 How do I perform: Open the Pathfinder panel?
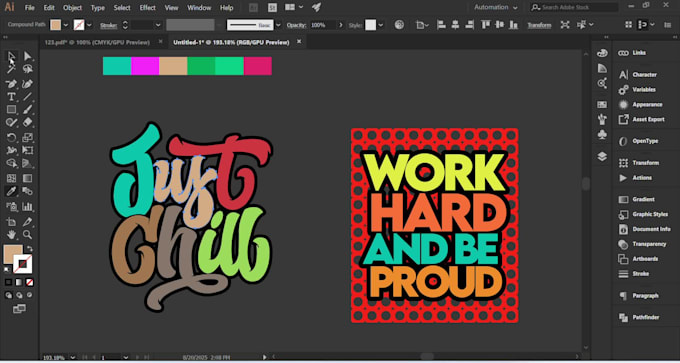click(x=646, y=317)
